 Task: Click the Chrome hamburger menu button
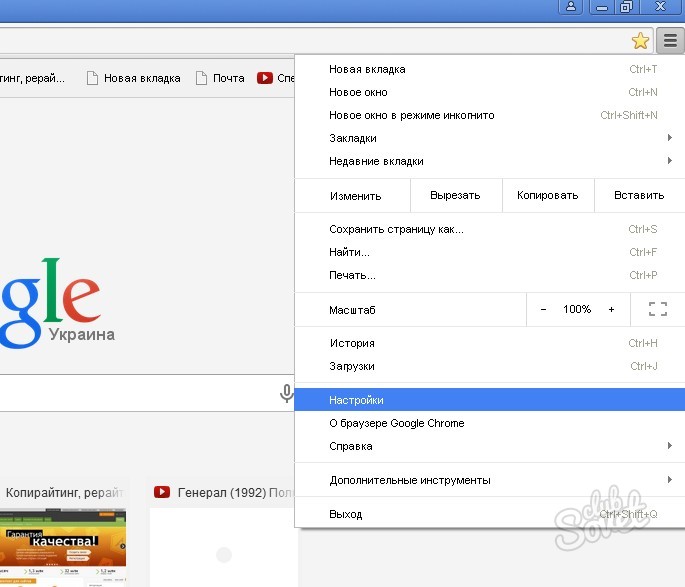point(670,41)
